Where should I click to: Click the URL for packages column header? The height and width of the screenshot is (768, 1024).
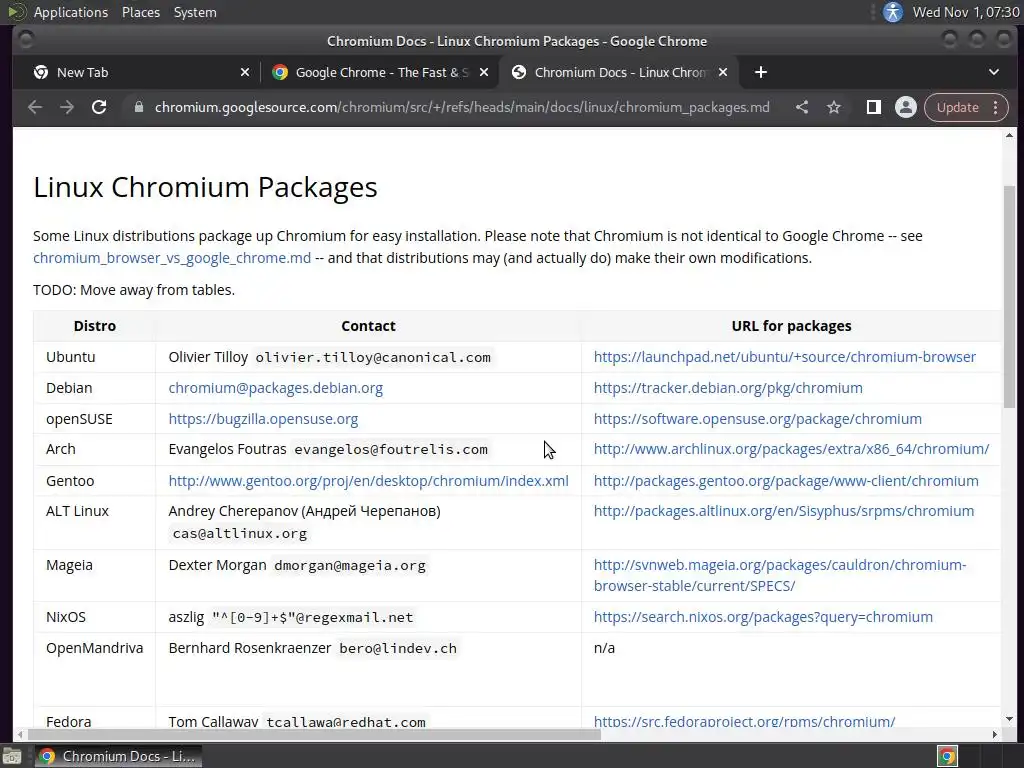pos(792,326)
